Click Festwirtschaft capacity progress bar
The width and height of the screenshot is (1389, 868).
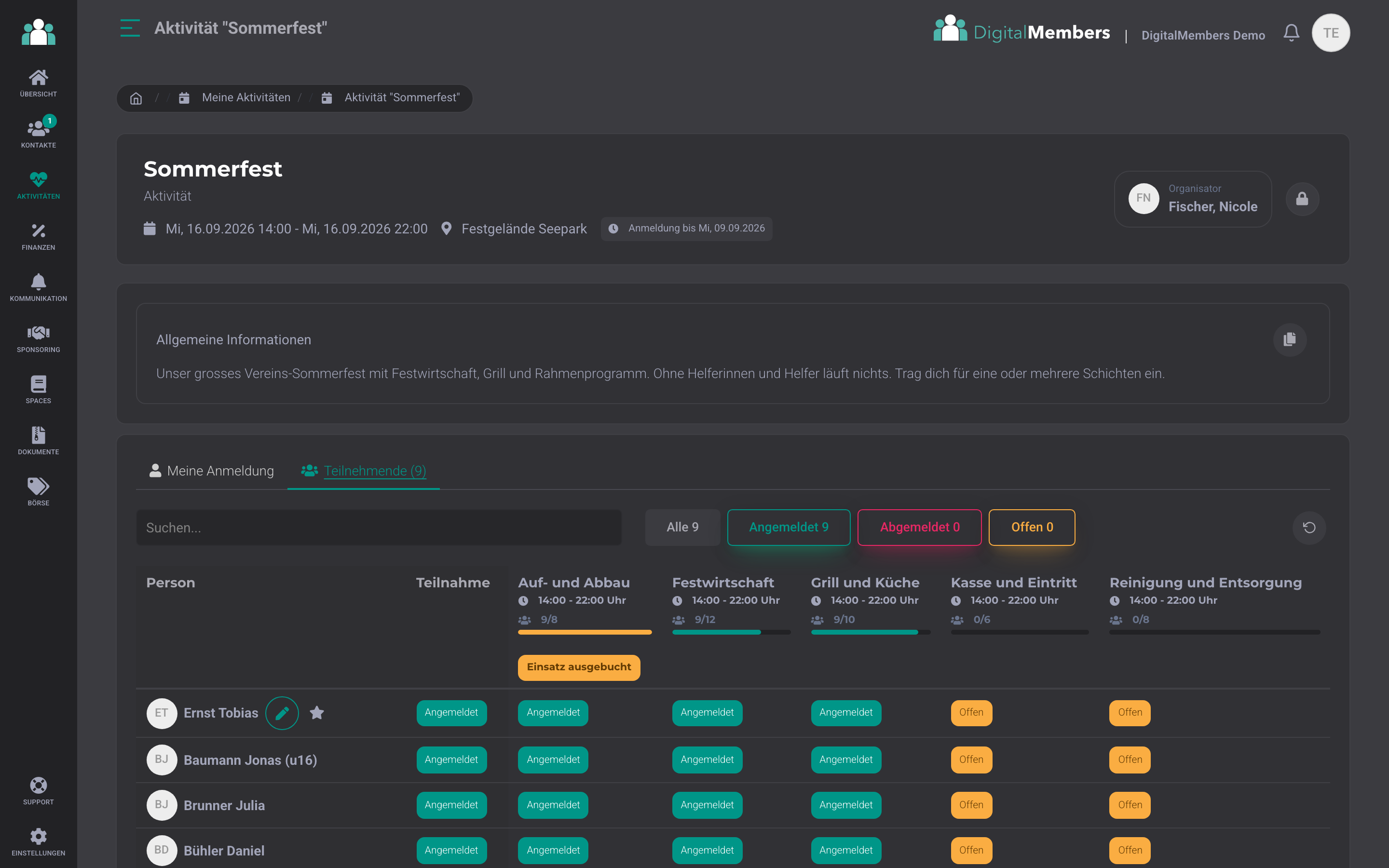pyautogui.click(x=731, y=632)
